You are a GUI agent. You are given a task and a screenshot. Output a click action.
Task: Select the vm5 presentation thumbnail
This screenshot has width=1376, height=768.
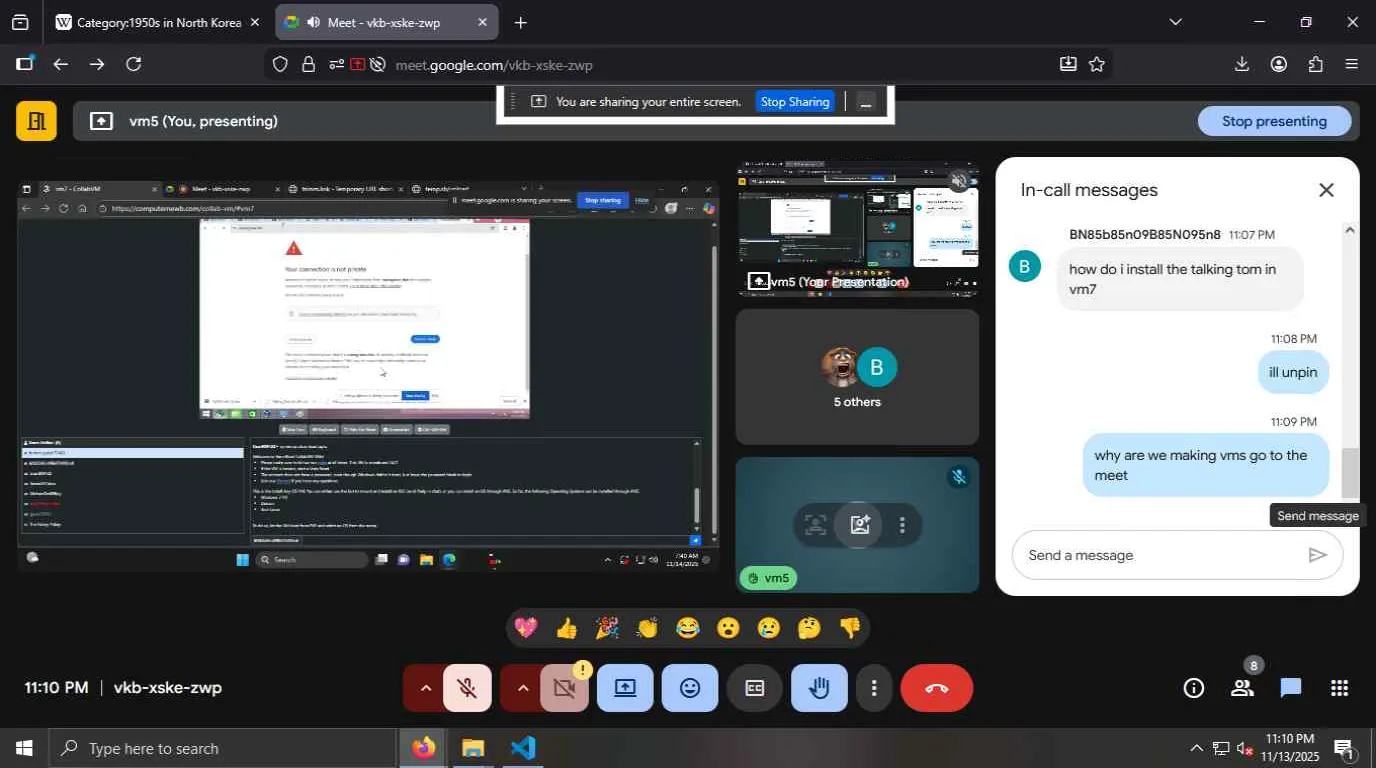857,227
